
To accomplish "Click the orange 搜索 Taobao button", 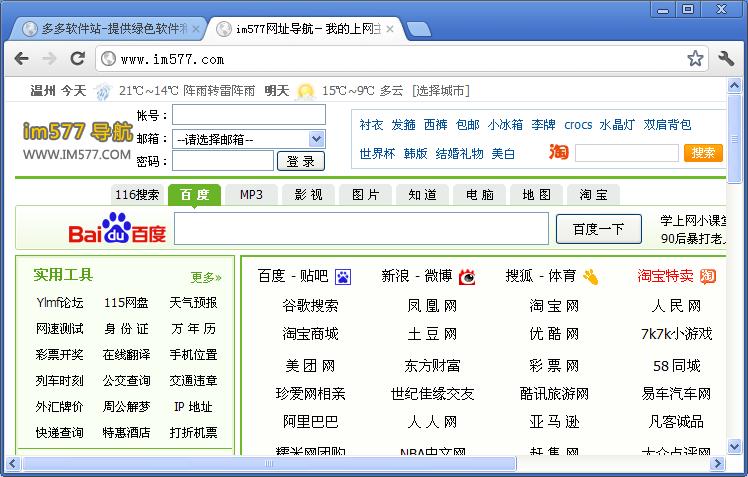I will coord(703,153).
